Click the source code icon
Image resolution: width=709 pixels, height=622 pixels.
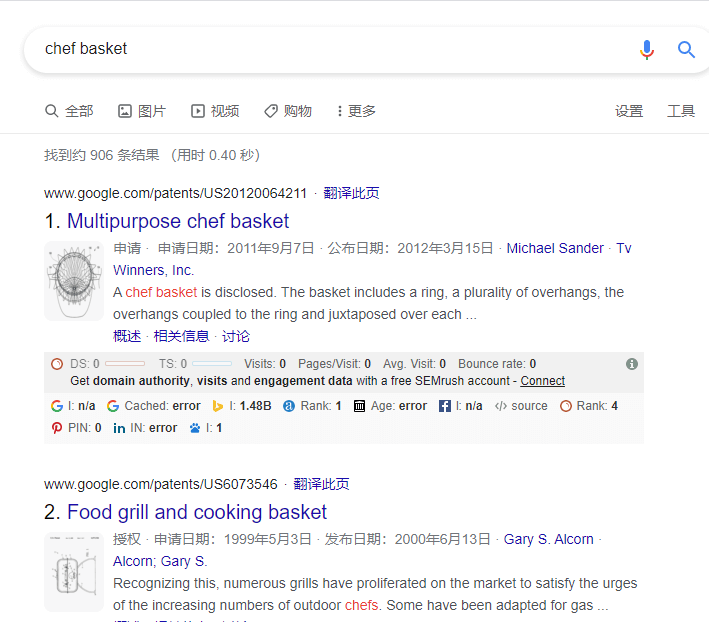(501, 406)
